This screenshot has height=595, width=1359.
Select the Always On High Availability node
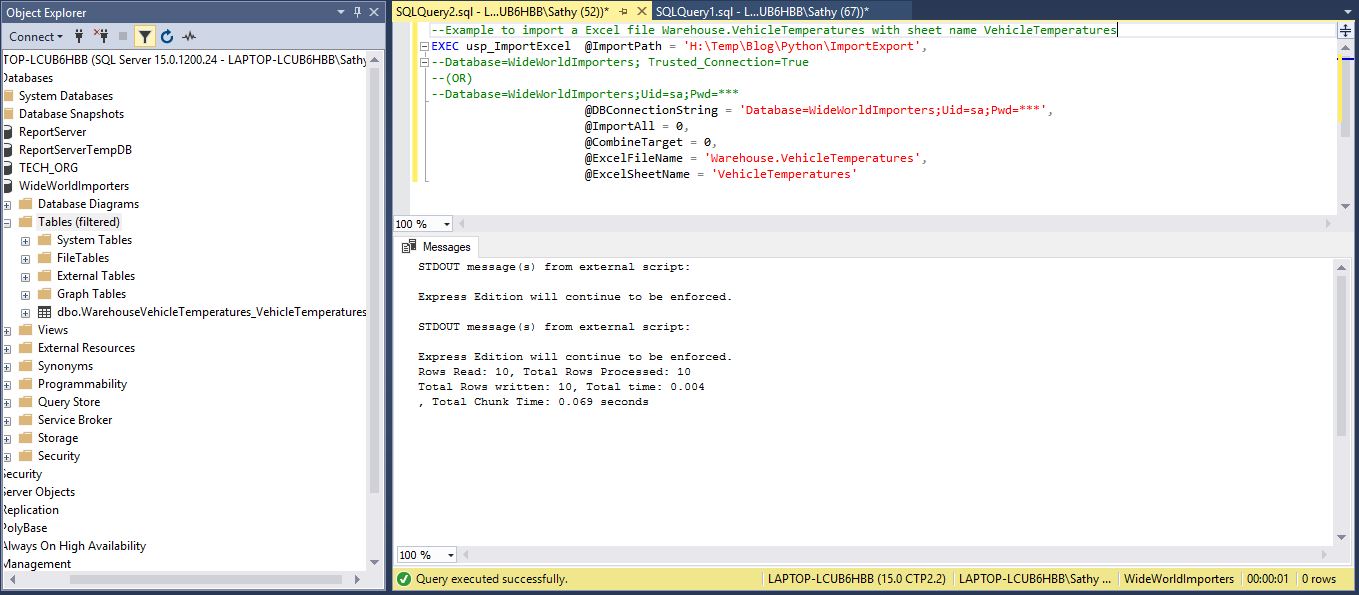coord(73,546)
